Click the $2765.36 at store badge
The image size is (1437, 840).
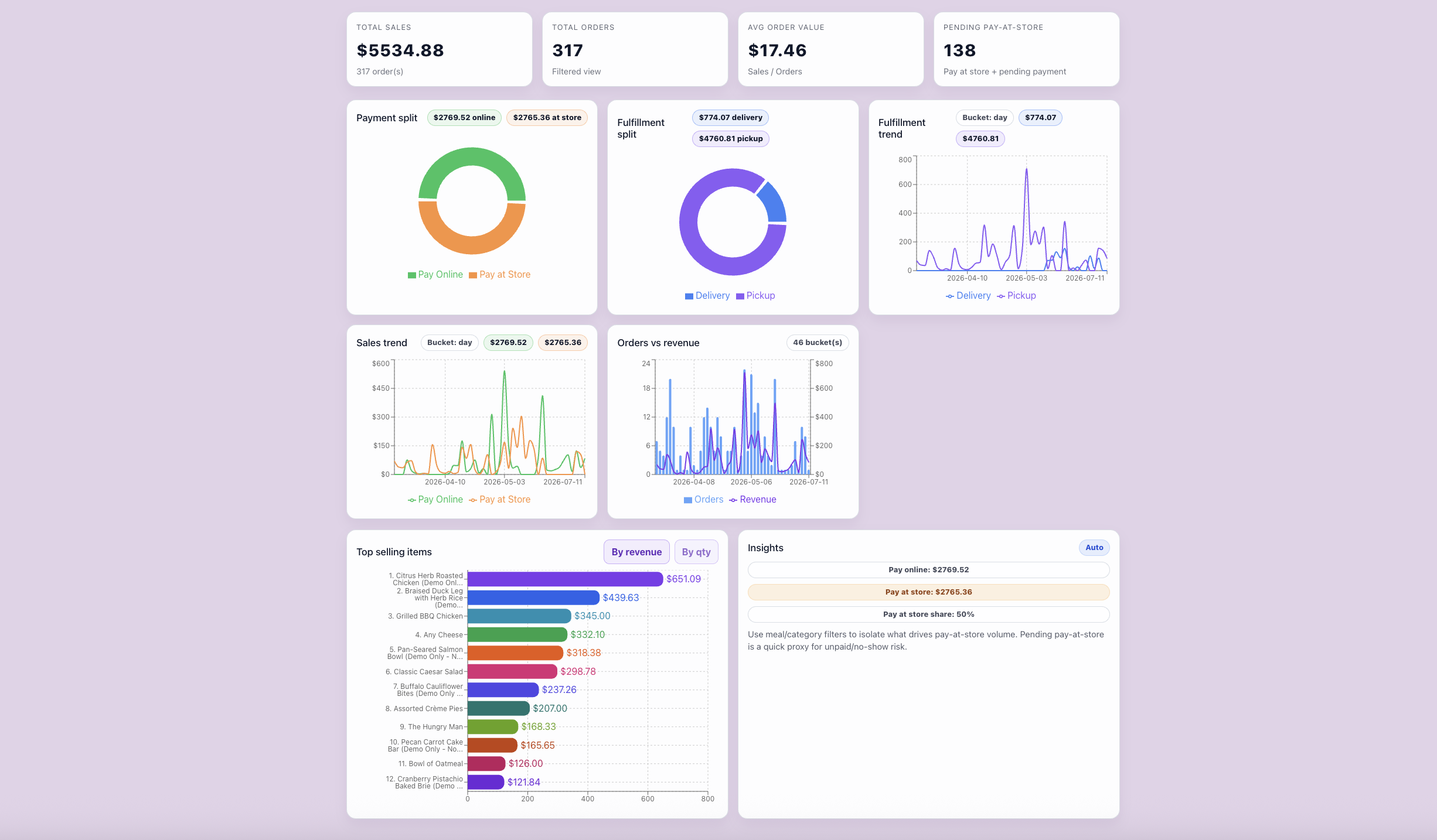point(547,117)
